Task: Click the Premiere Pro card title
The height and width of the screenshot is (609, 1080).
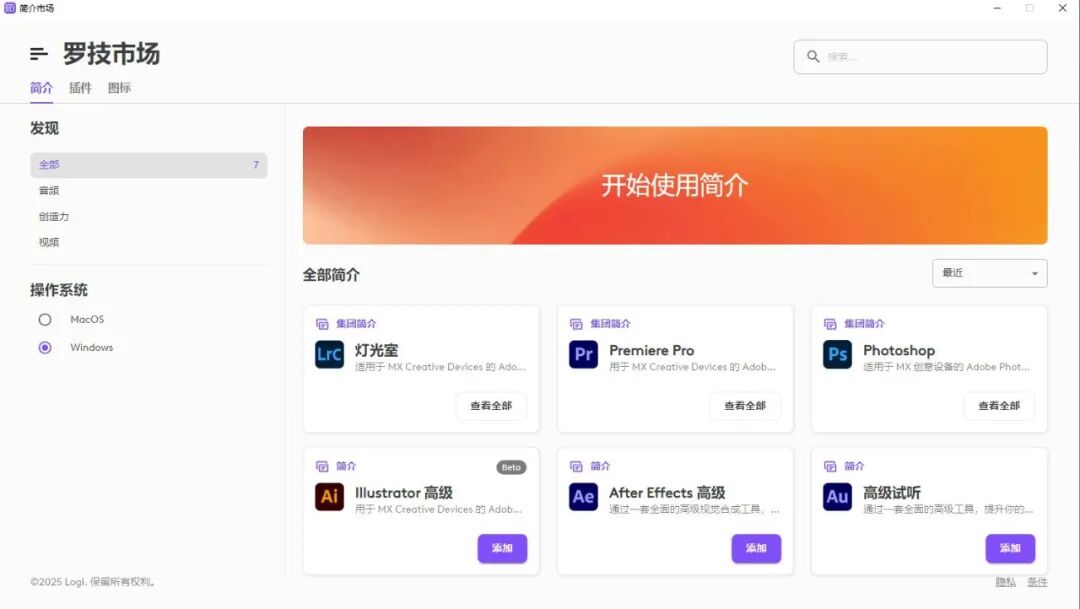Action: 652,351
